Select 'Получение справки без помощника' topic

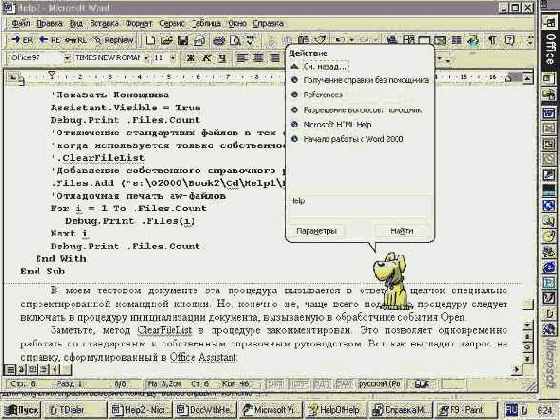tap(366, 80)
